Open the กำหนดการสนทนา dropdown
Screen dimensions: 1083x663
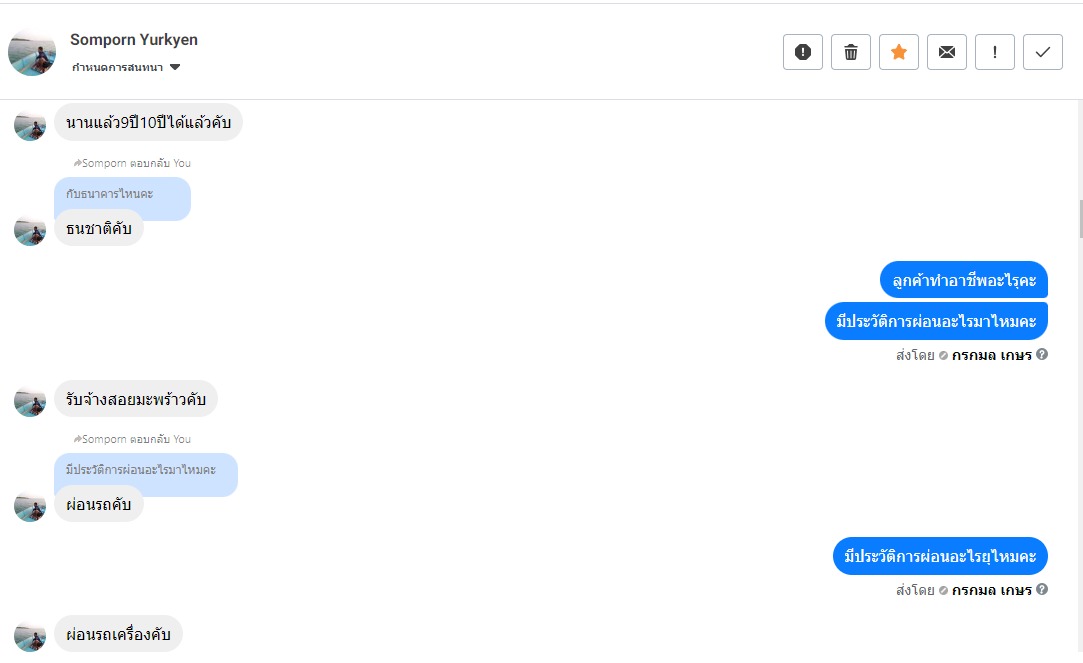pos(118,68)
